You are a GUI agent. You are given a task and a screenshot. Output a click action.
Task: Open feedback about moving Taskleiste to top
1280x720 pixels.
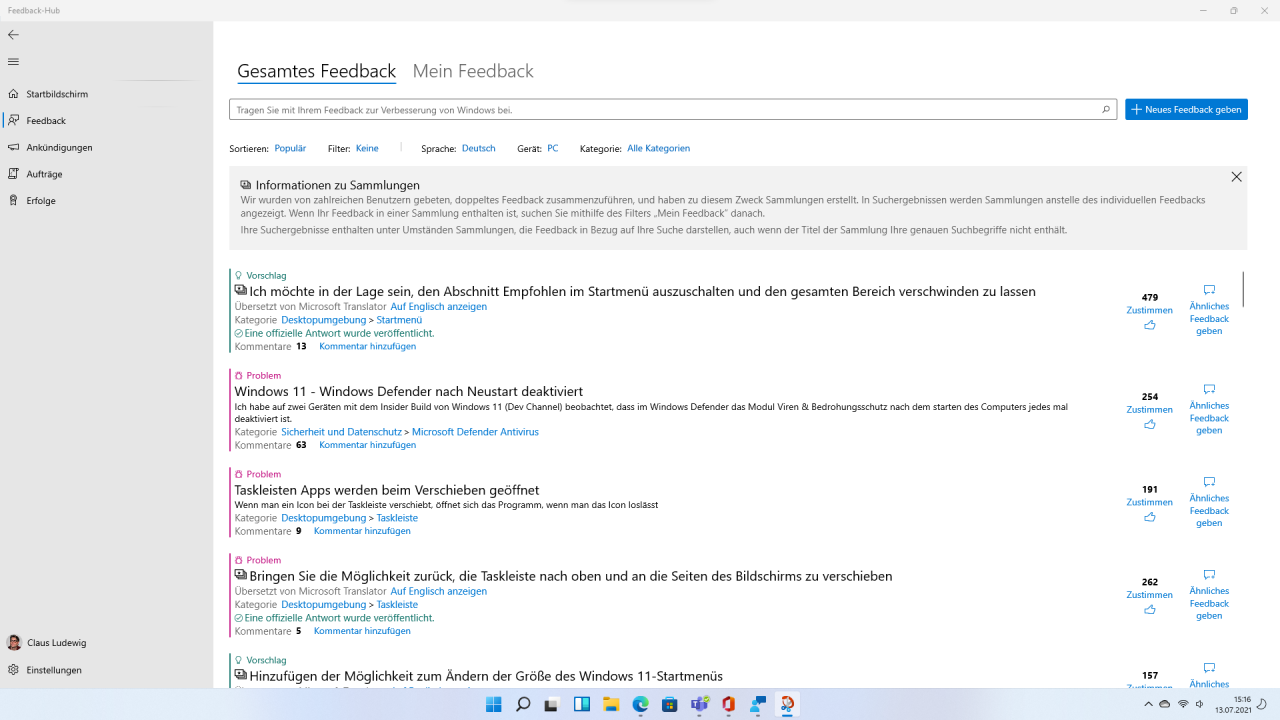pyautogui.click(x=570, y=576)
